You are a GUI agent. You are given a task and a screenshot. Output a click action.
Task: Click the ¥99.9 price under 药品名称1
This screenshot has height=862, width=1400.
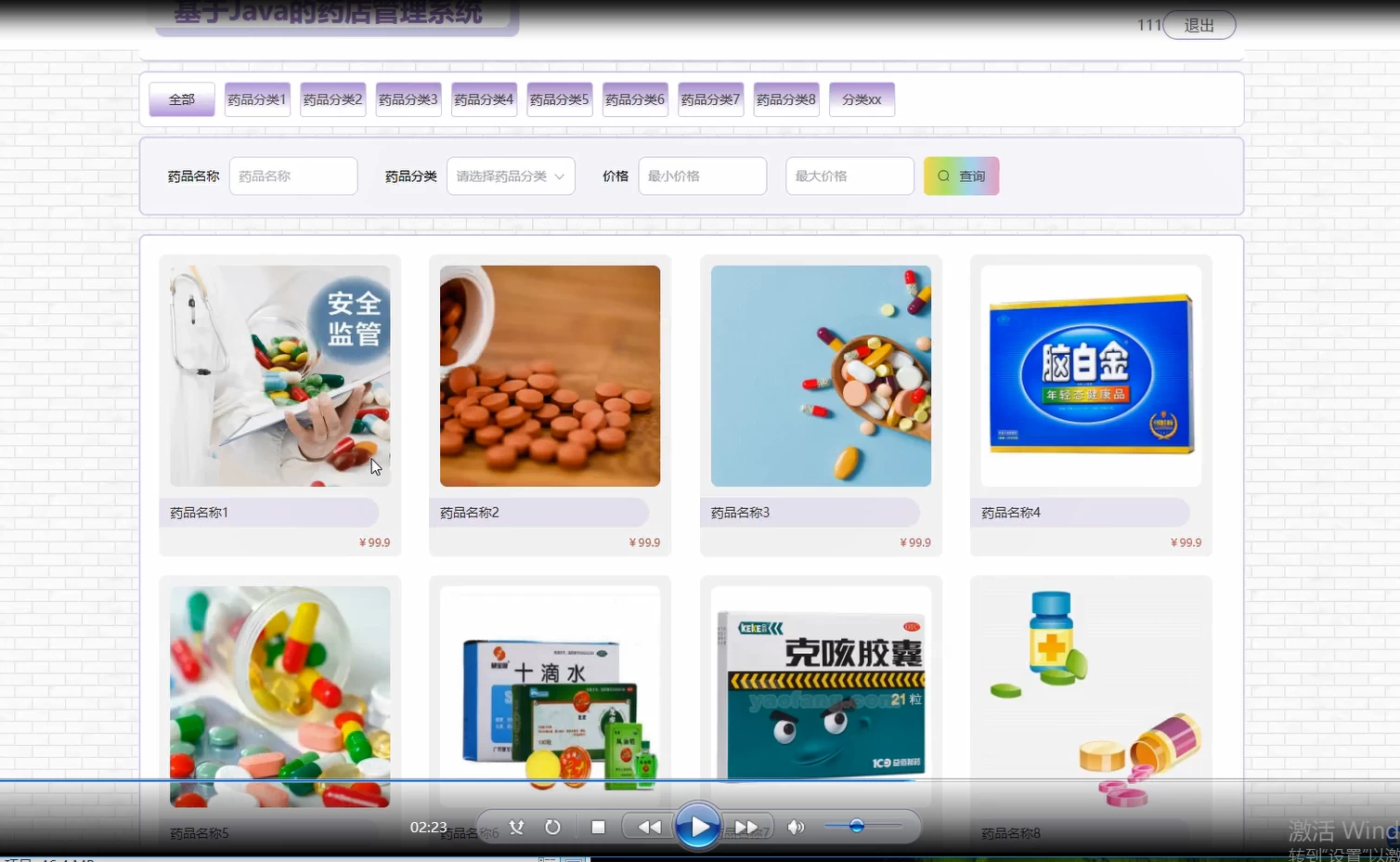pos(375,542)
